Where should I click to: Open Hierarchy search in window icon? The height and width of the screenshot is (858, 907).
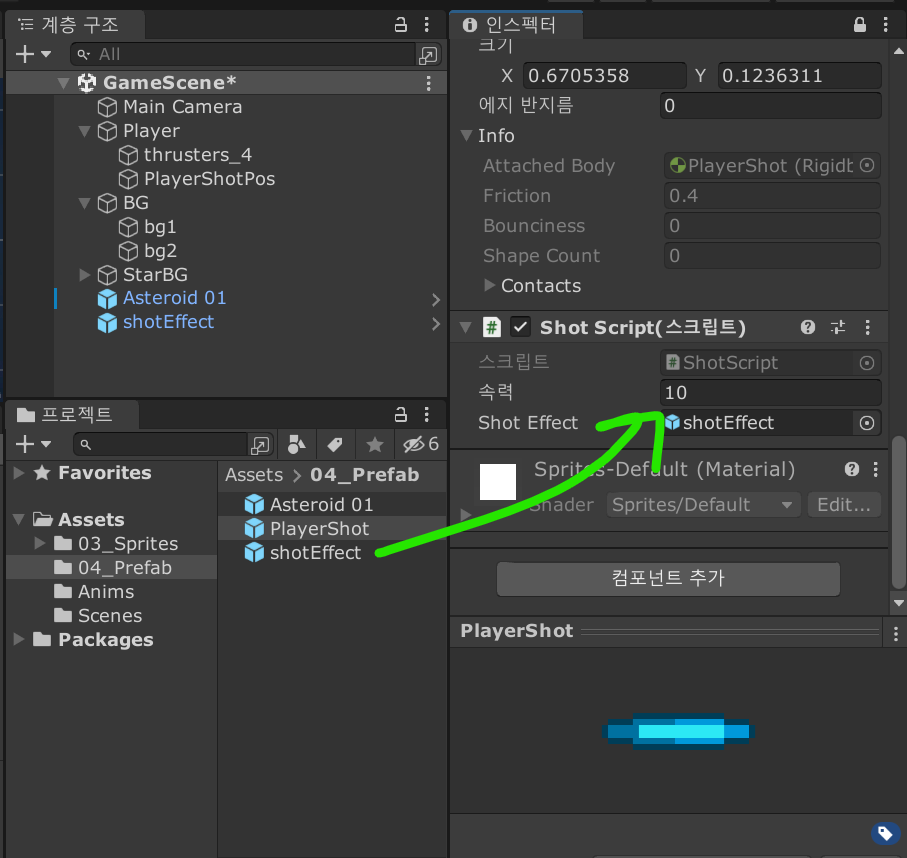(429, 55)
